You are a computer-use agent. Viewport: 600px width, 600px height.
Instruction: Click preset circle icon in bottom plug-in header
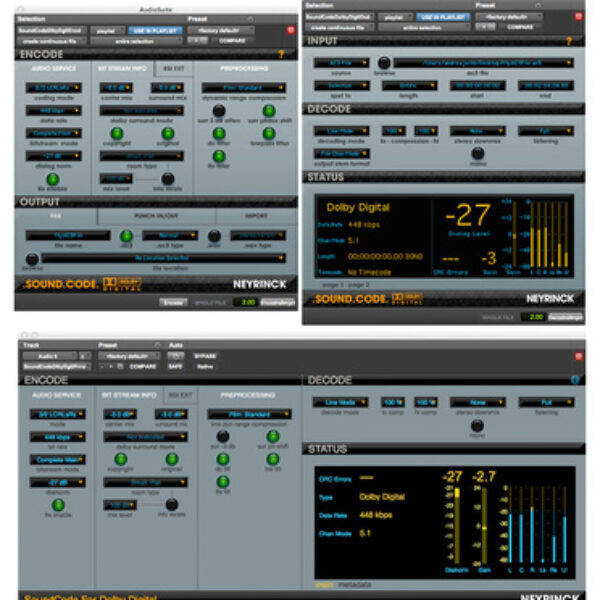pyautogui.click(x=157, y=345)
